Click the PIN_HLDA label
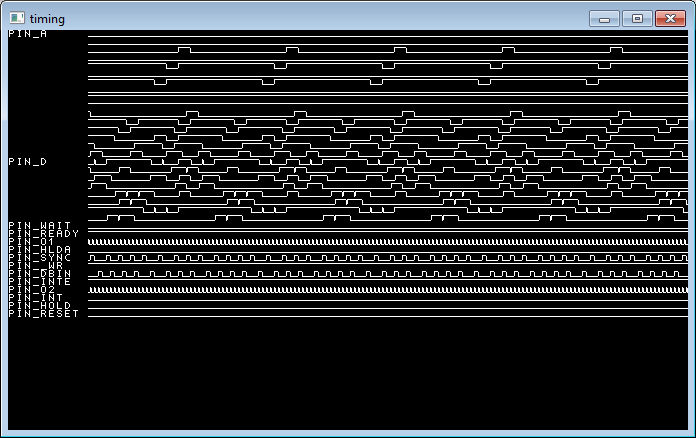 pyautogui.click(x=40, y=249)
